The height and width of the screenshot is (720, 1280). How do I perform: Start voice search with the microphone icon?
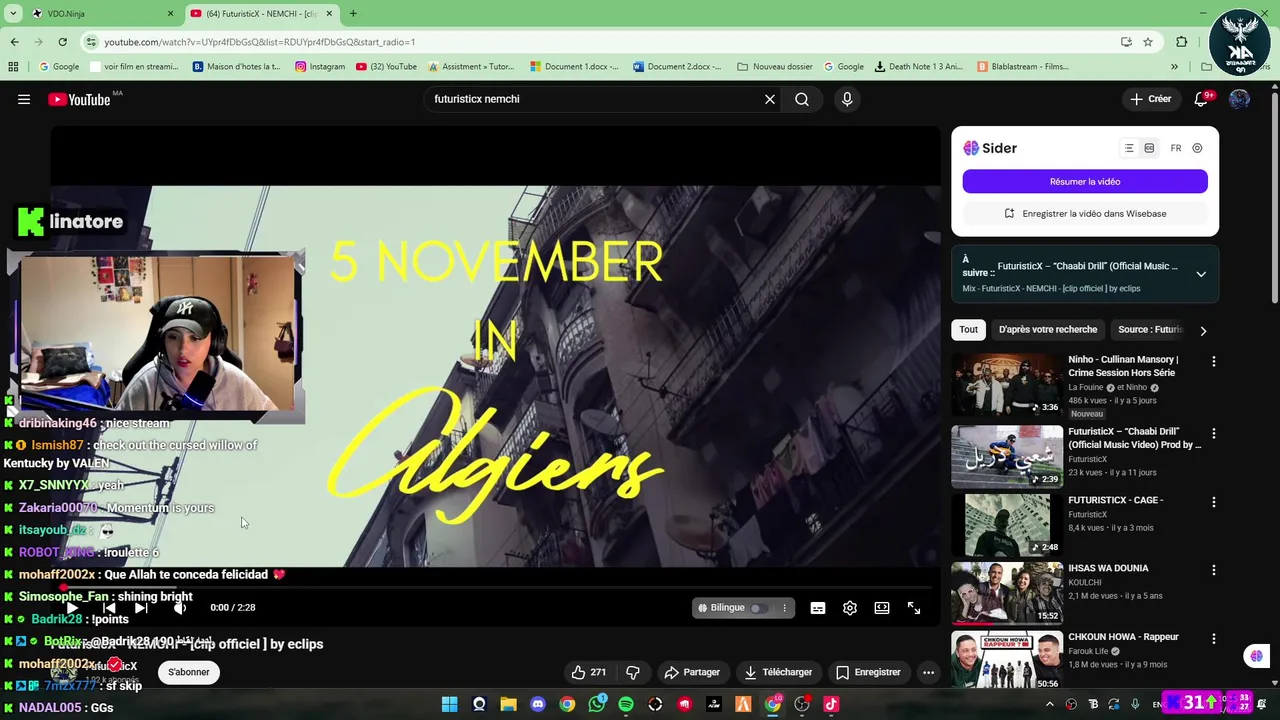coord(847,99)
